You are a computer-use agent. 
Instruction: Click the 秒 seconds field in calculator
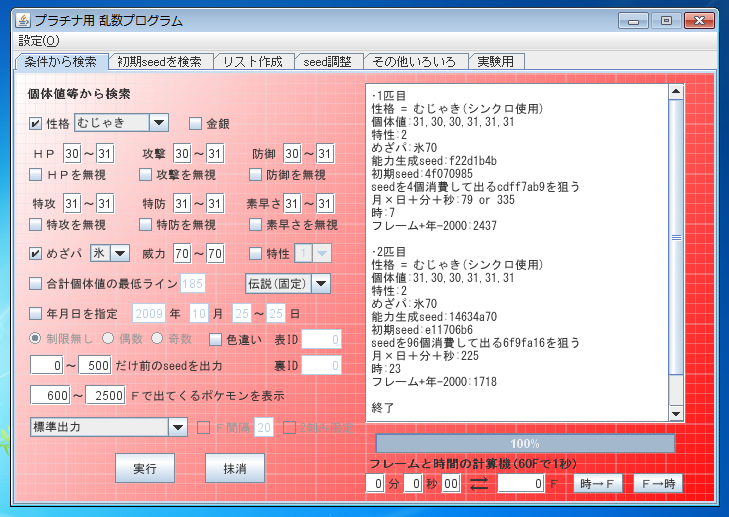413,484
